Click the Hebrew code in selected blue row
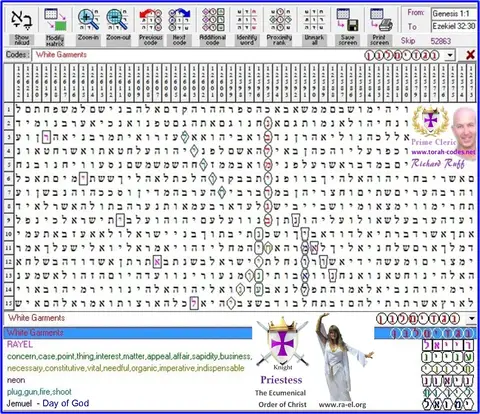 pos(432,333)
